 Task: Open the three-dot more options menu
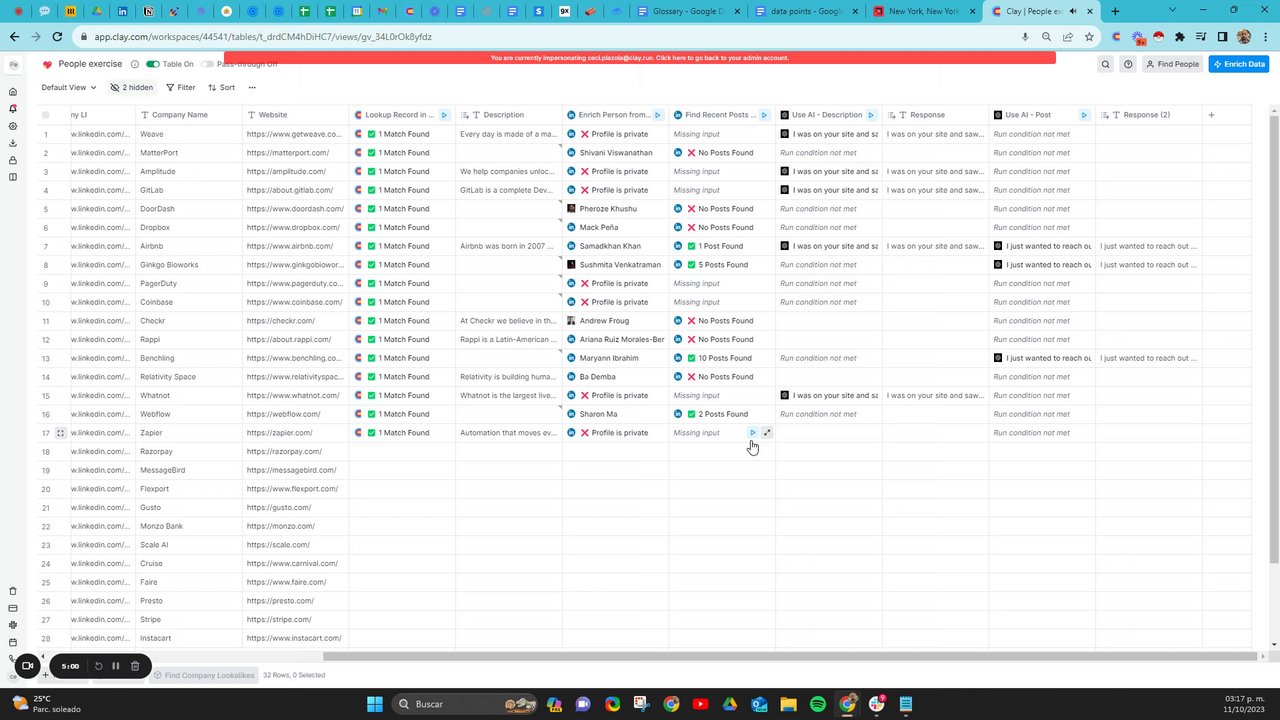(x=252, y=87)
